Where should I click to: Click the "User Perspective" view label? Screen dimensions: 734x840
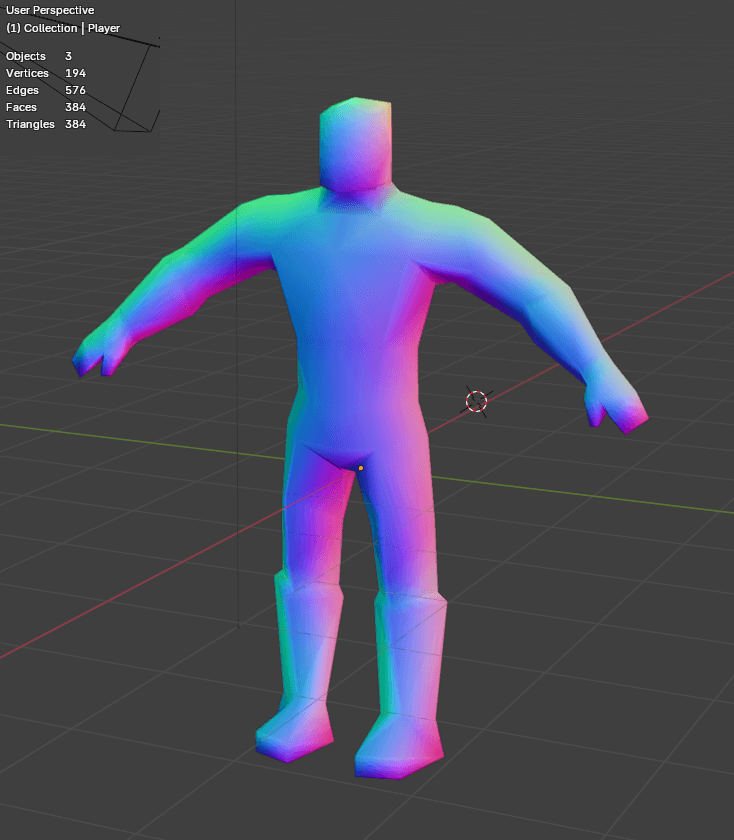50,10
